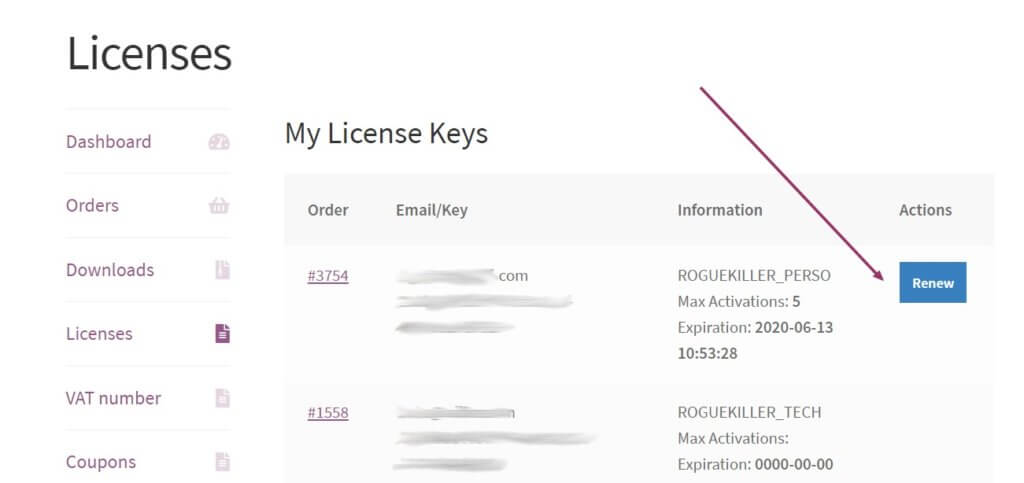Click the VAT number document icon
Screen dimensions: 1024x483
[221, 398]
